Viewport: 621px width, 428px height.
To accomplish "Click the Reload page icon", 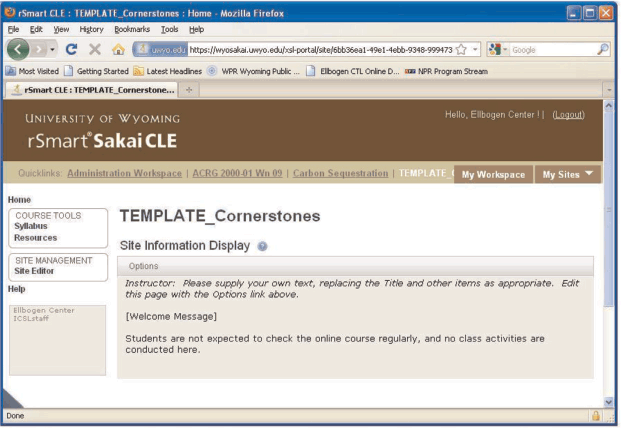I will coord(73,49).
